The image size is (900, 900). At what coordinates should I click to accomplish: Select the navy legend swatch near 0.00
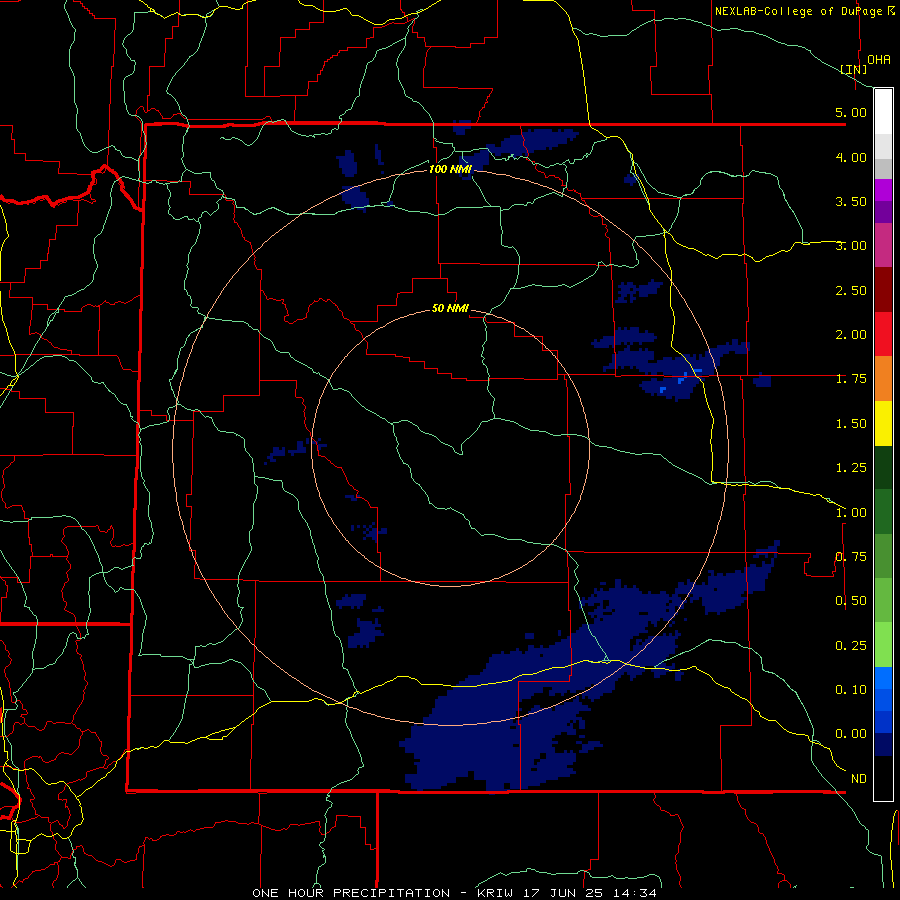pyautogui.click(x=883, y=744)
